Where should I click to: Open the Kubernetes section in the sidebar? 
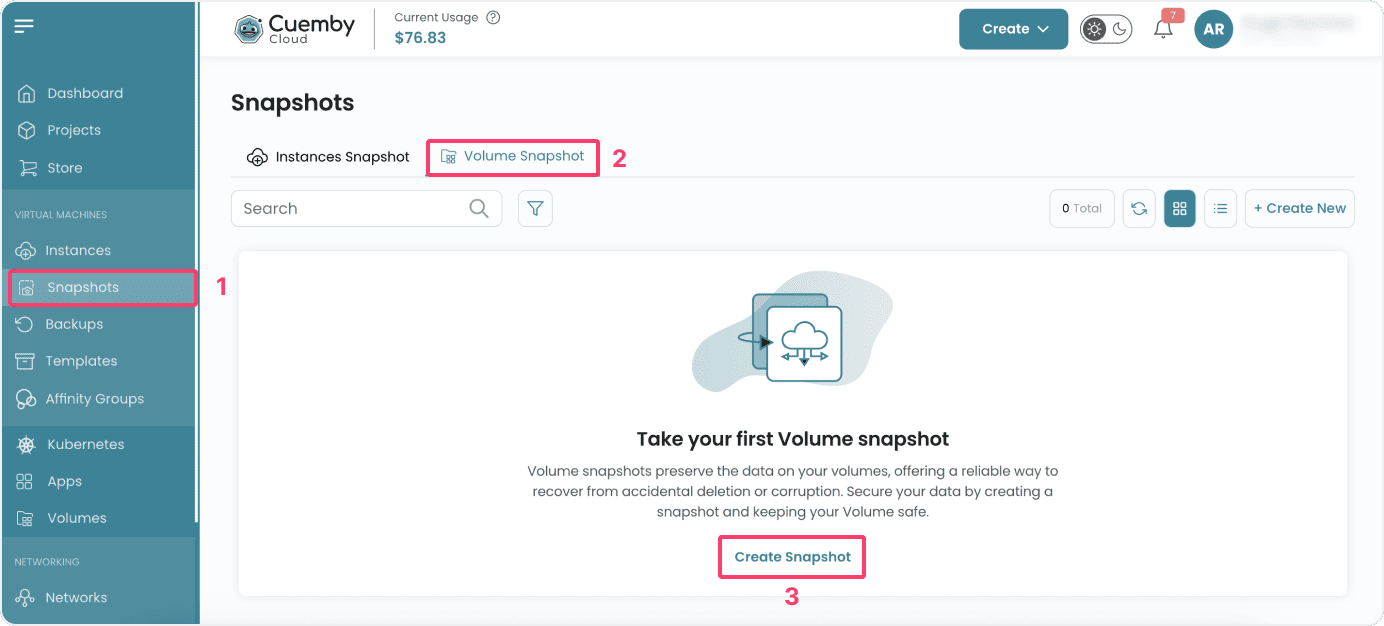click(x=85, y=443)
